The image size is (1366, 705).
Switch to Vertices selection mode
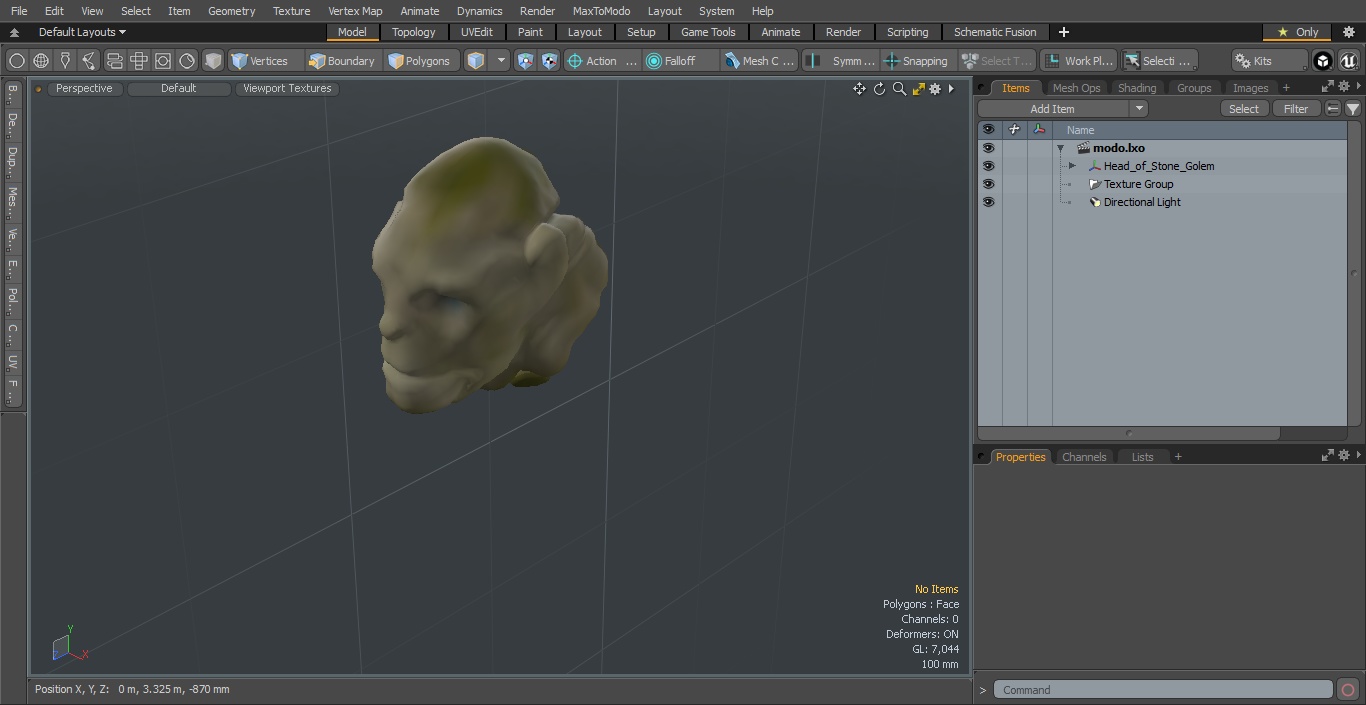point(265,61)
